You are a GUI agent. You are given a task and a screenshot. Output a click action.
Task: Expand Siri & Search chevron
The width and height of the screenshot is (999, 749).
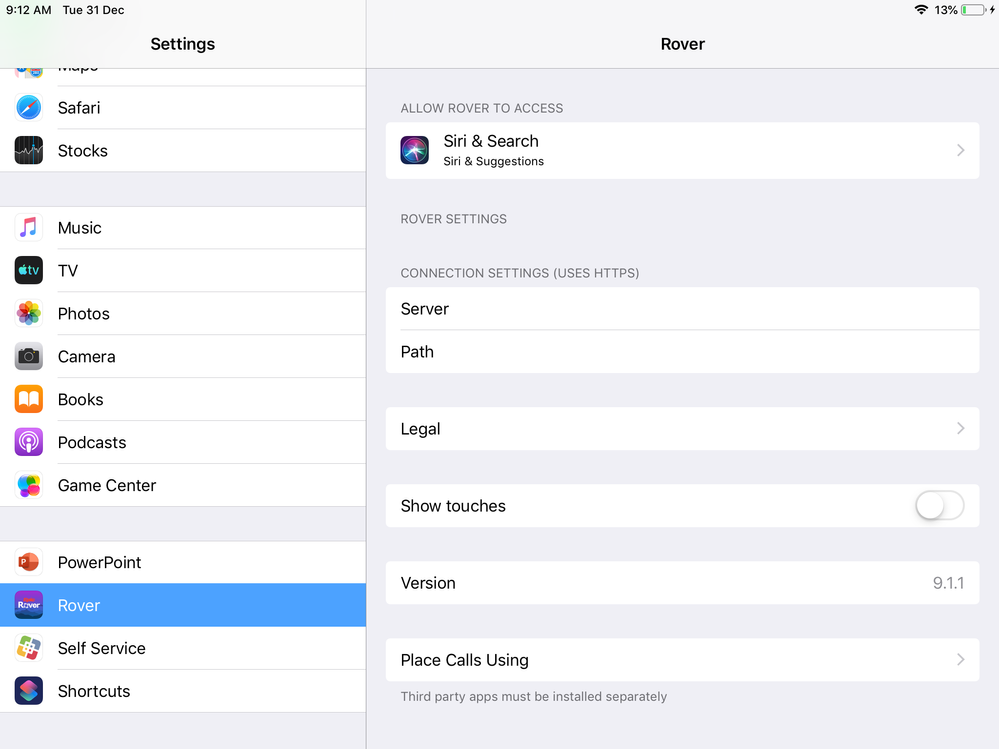[961, 150]
